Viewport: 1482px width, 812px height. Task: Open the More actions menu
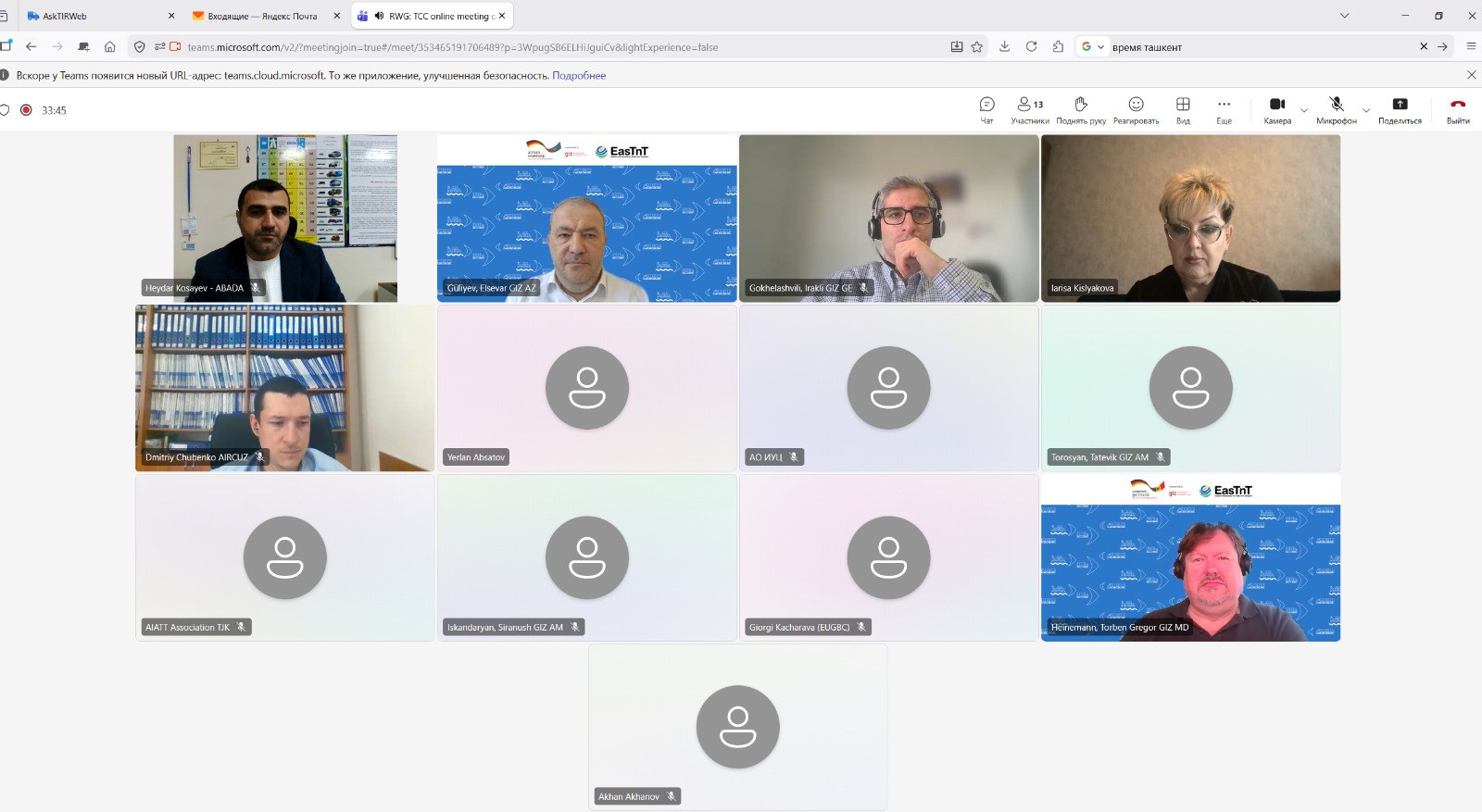[1224, 109]
